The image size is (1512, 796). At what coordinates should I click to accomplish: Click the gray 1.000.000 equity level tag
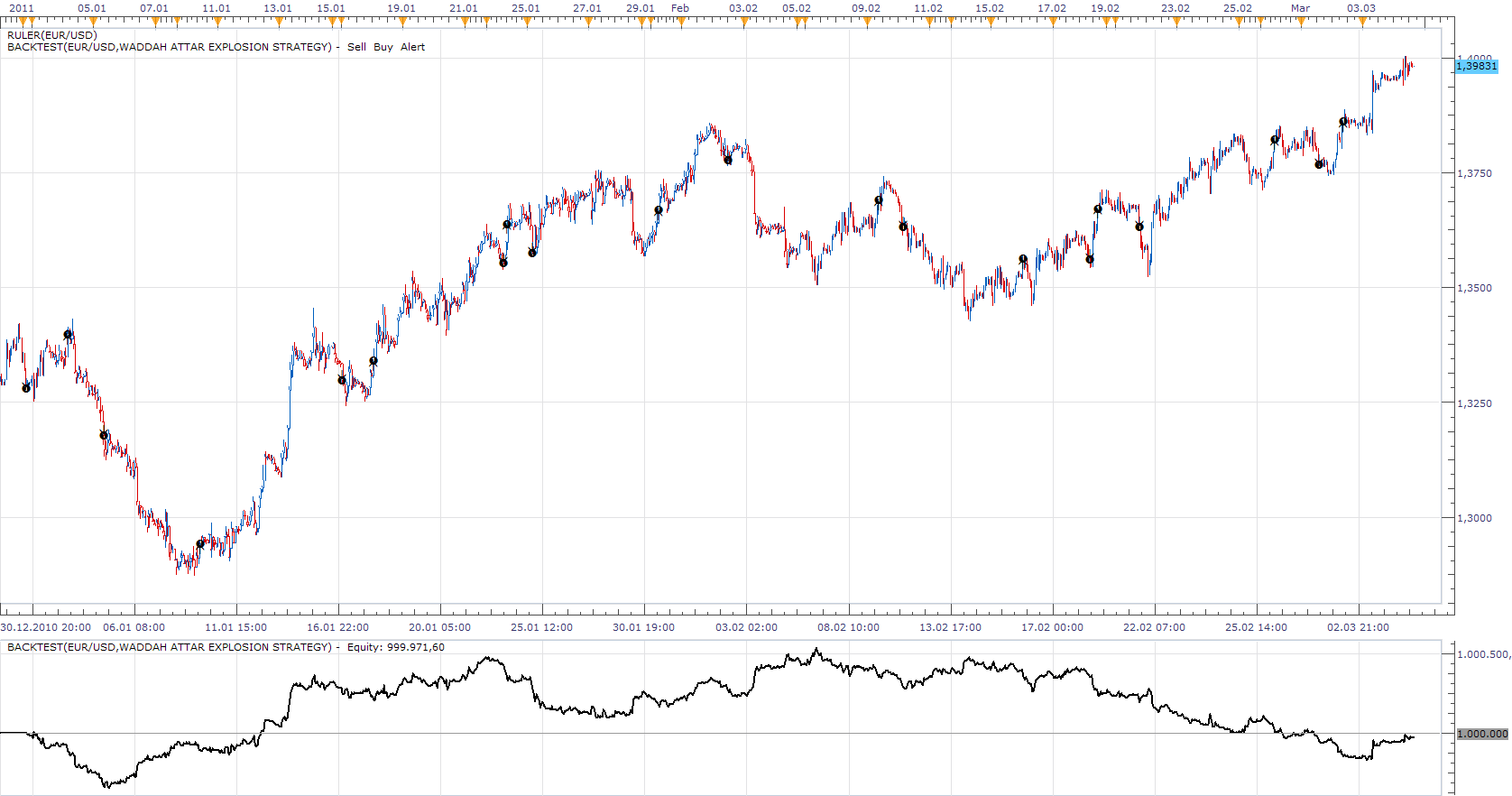[1482, 734]
